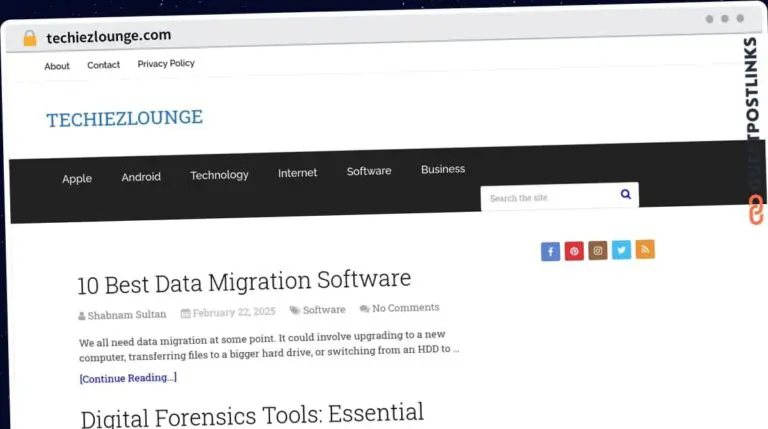Open the Apple menu item
Viewport: 768px width, 429px height.
tap(77, 179)
